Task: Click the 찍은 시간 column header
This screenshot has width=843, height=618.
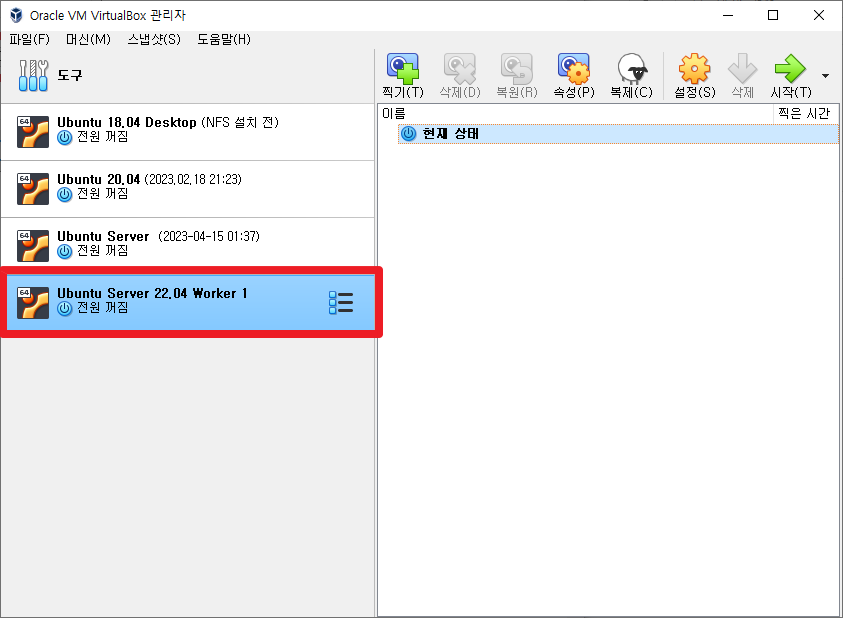Action: point(805,113)
